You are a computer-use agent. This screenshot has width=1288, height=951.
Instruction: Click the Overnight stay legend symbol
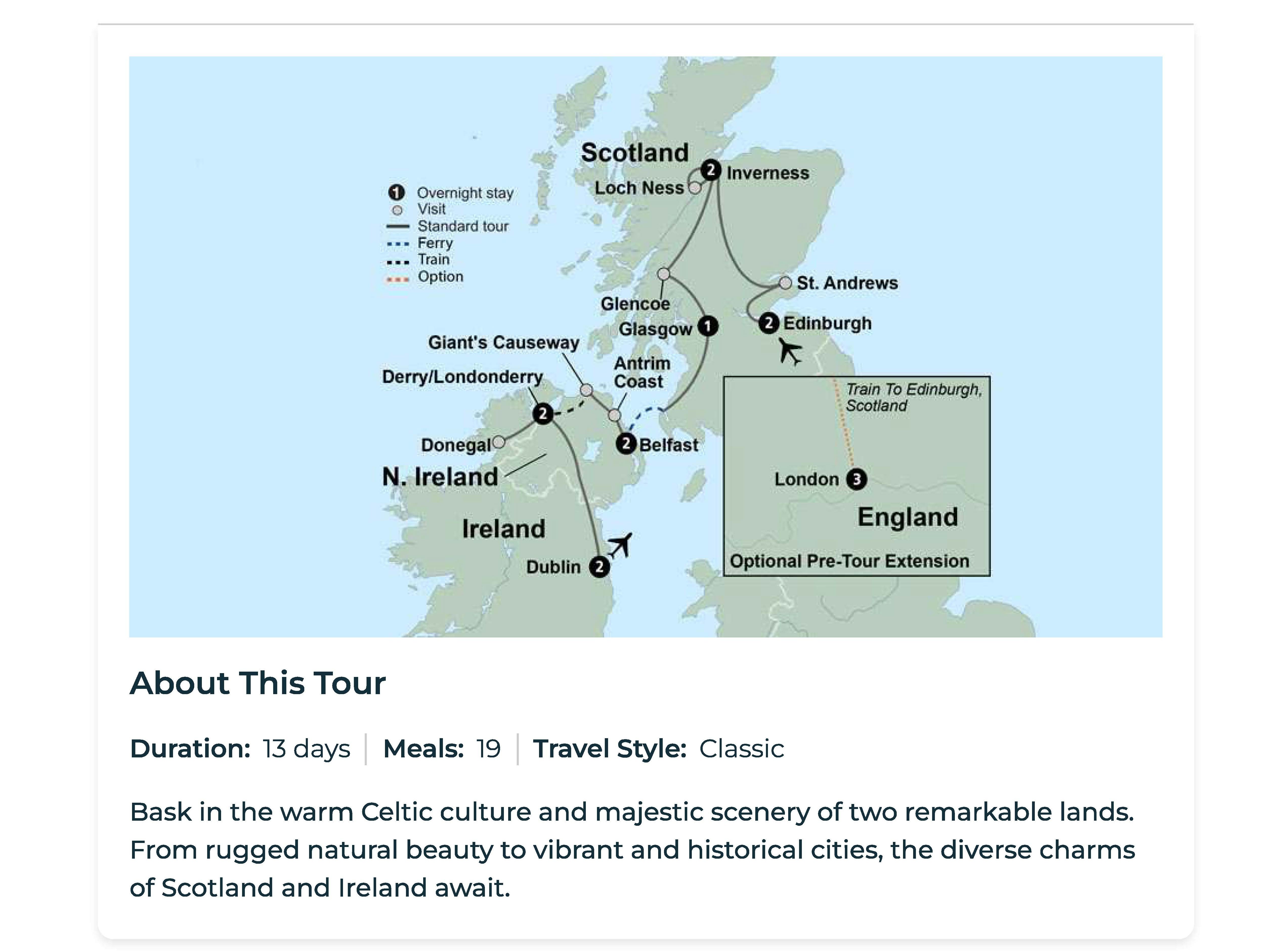tap(396, 192)
